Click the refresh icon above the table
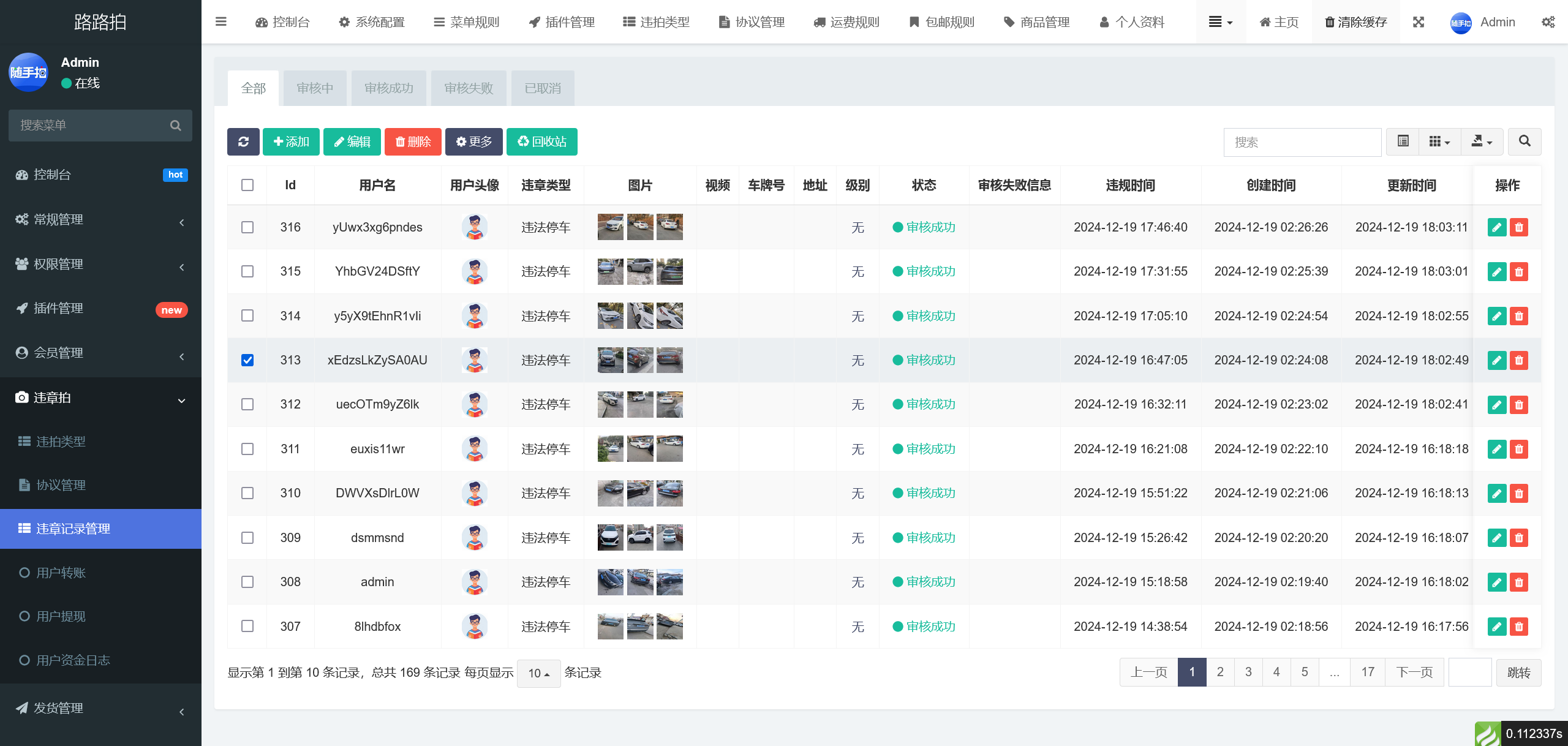 click(x=243, y=141)
